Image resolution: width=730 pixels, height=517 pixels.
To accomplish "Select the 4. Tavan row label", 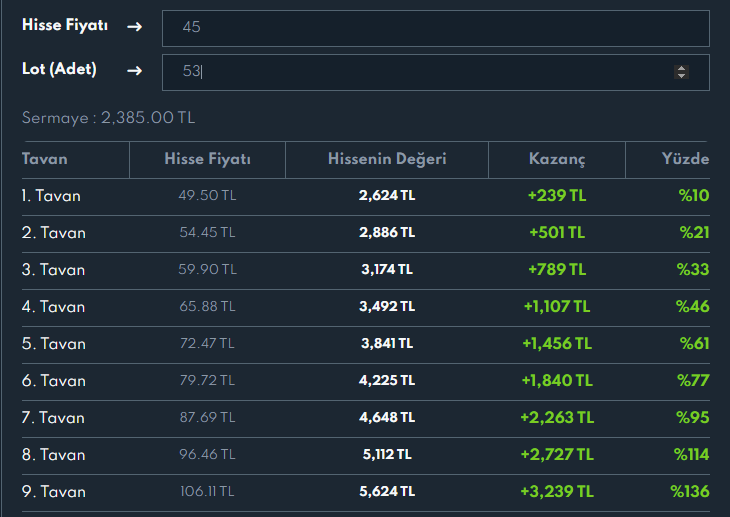I will [53, 306].
